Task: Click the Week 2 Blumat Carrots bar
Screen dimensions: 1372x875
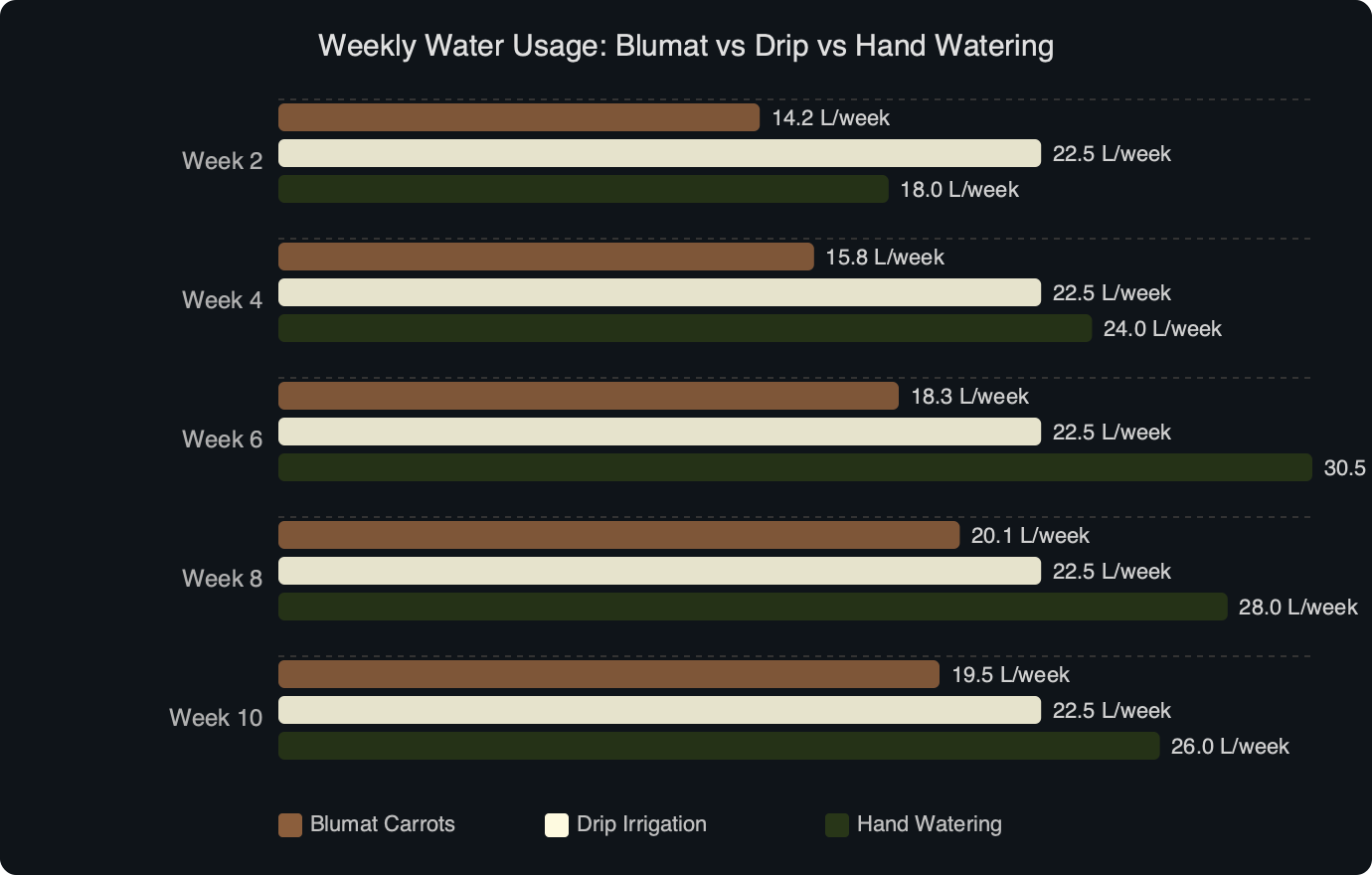Action: [519, 117]
